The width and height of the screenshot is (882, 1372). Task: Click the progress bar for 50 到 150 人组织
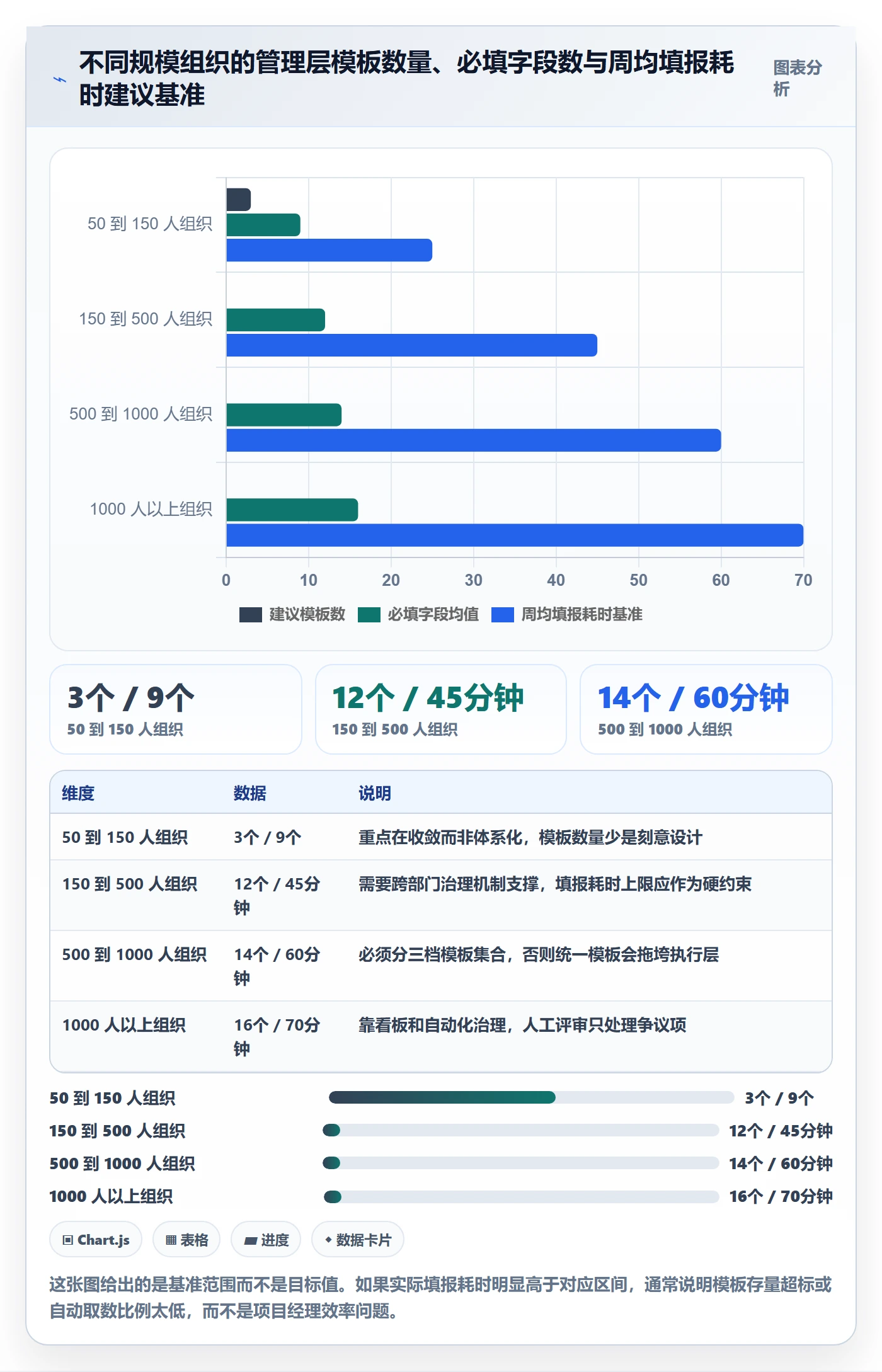tap(532, 1097)
